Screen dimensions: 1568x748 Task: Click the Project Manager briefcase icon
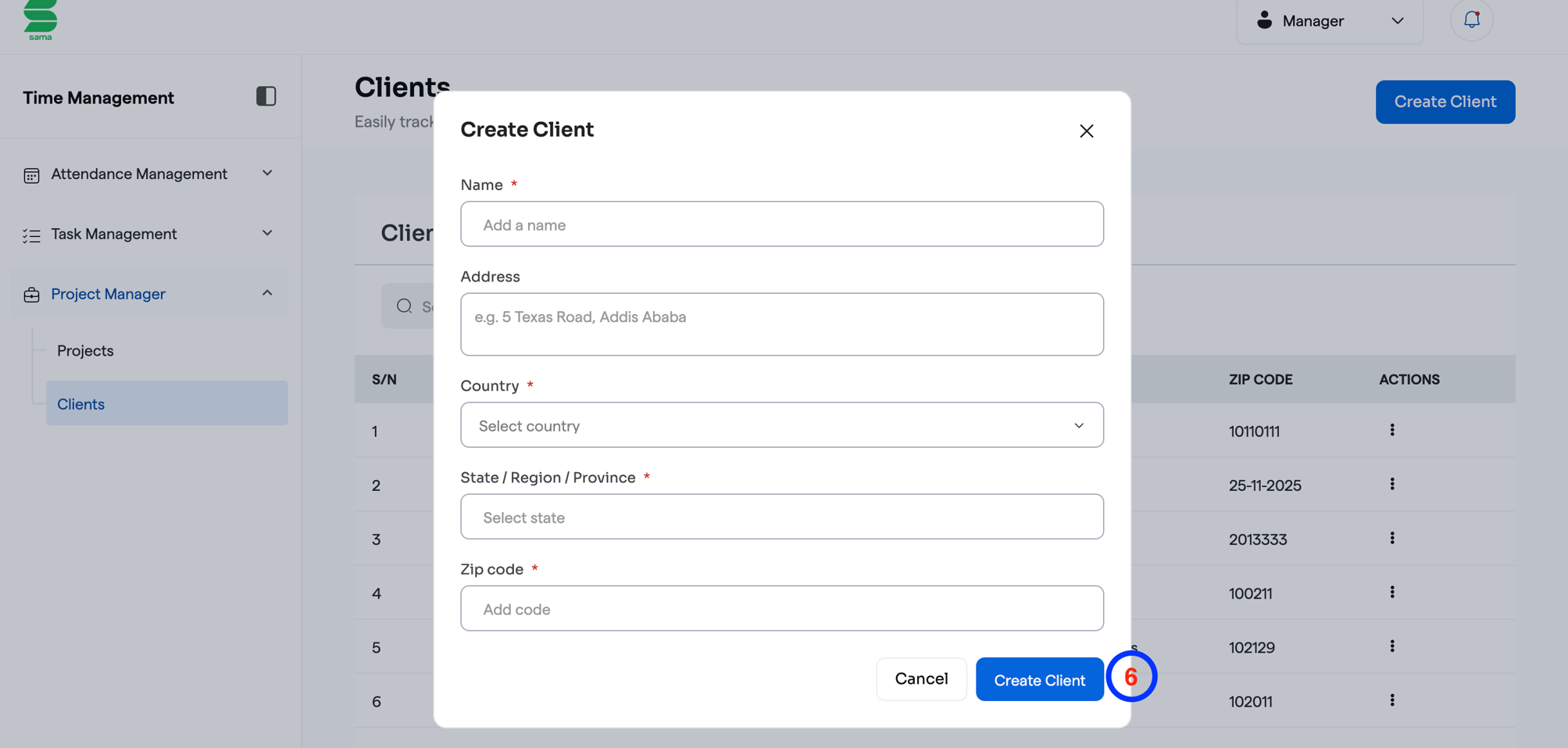click(31, 295)
